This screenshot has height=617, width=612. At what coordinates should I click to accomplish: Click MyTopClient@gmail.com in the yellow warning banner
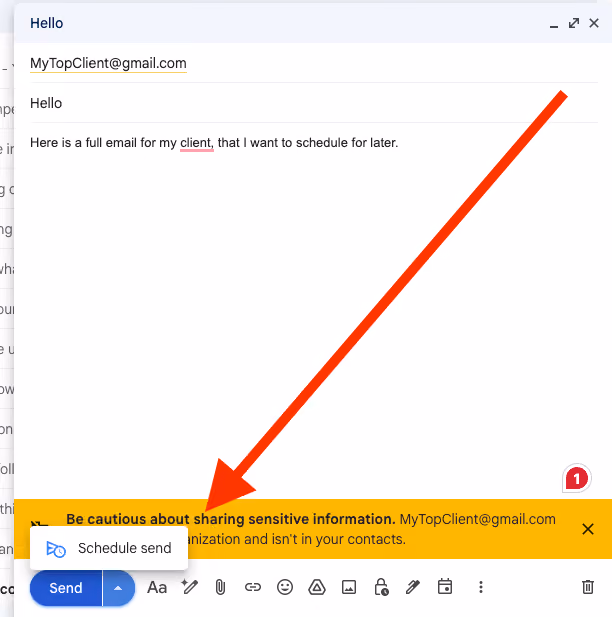[477, 519]
